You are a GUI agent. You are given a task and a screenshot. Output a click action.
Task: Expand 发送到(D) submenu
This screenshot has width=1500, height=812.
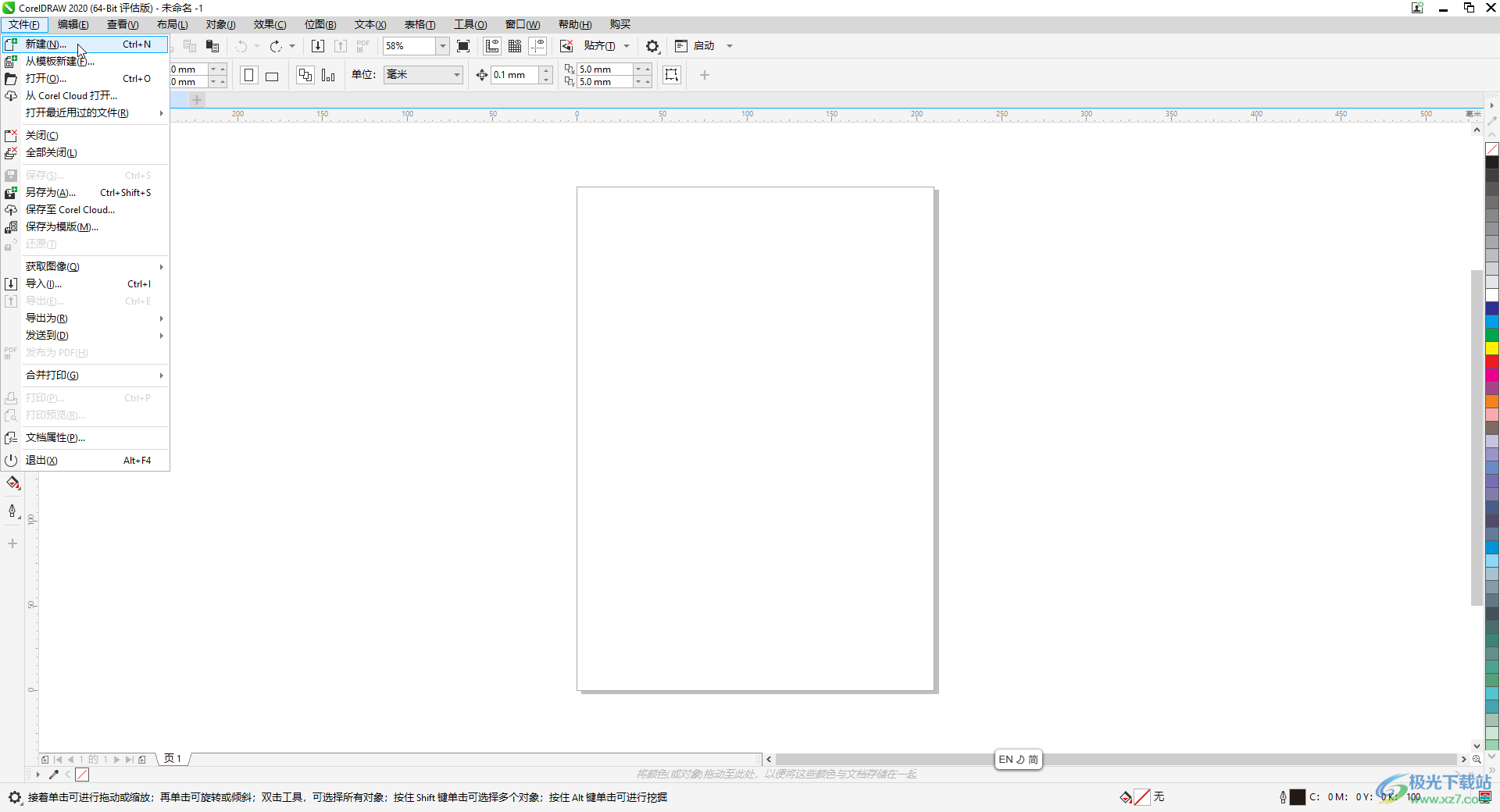[85, 335]
